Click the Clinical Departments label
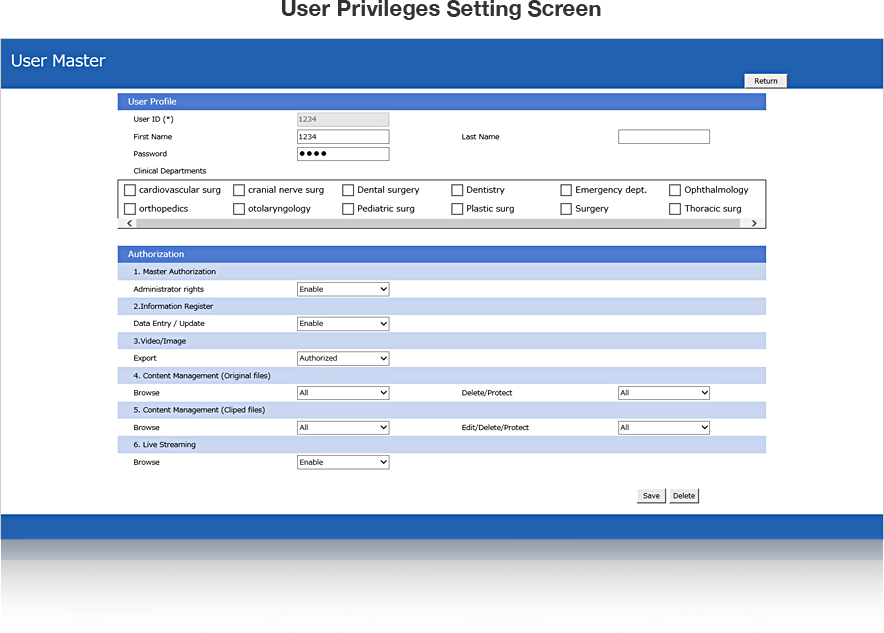The height and width of the screenshot is (633, 884). pyautogui.click(x=170, y=171)
